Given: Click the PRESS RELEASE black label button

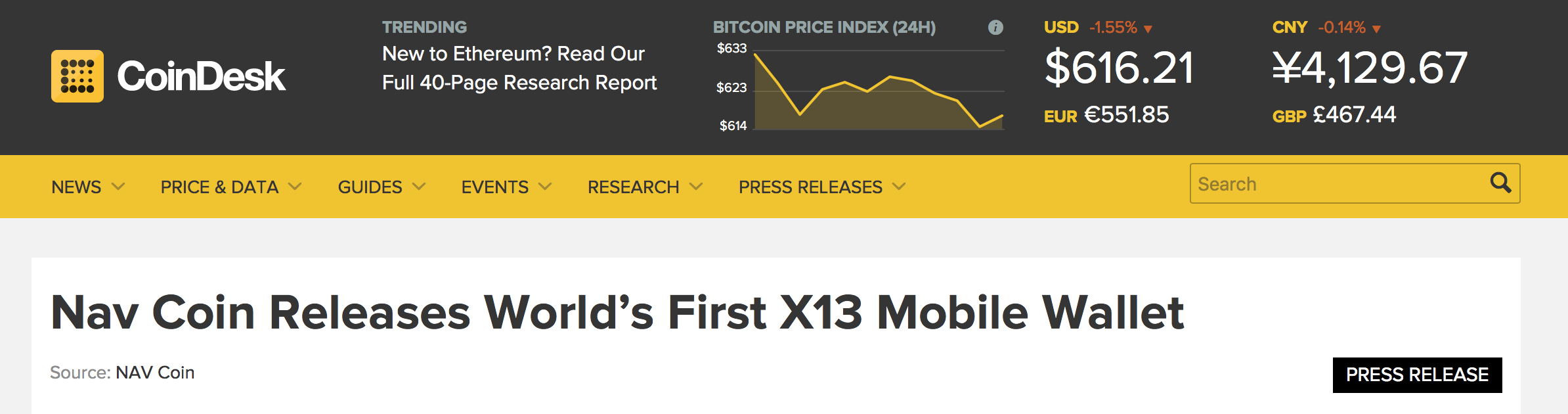Looking at the screenshot, I should pos(1417,375).
